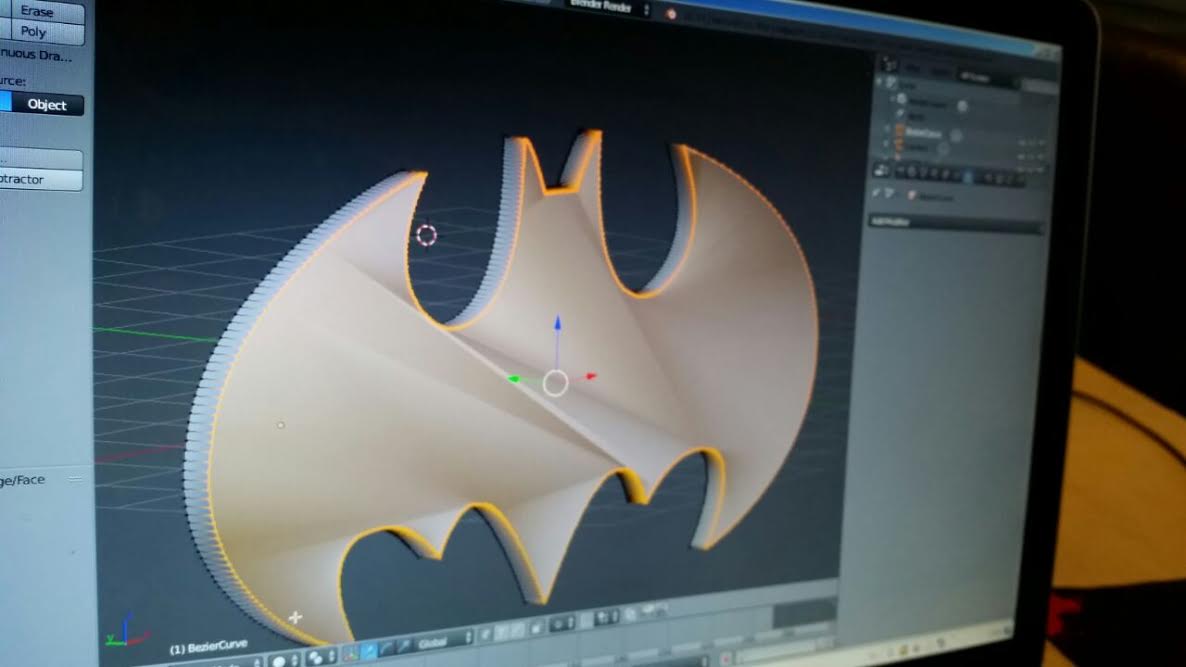
Task: Click the Protractor button
Action: point(41,179)
